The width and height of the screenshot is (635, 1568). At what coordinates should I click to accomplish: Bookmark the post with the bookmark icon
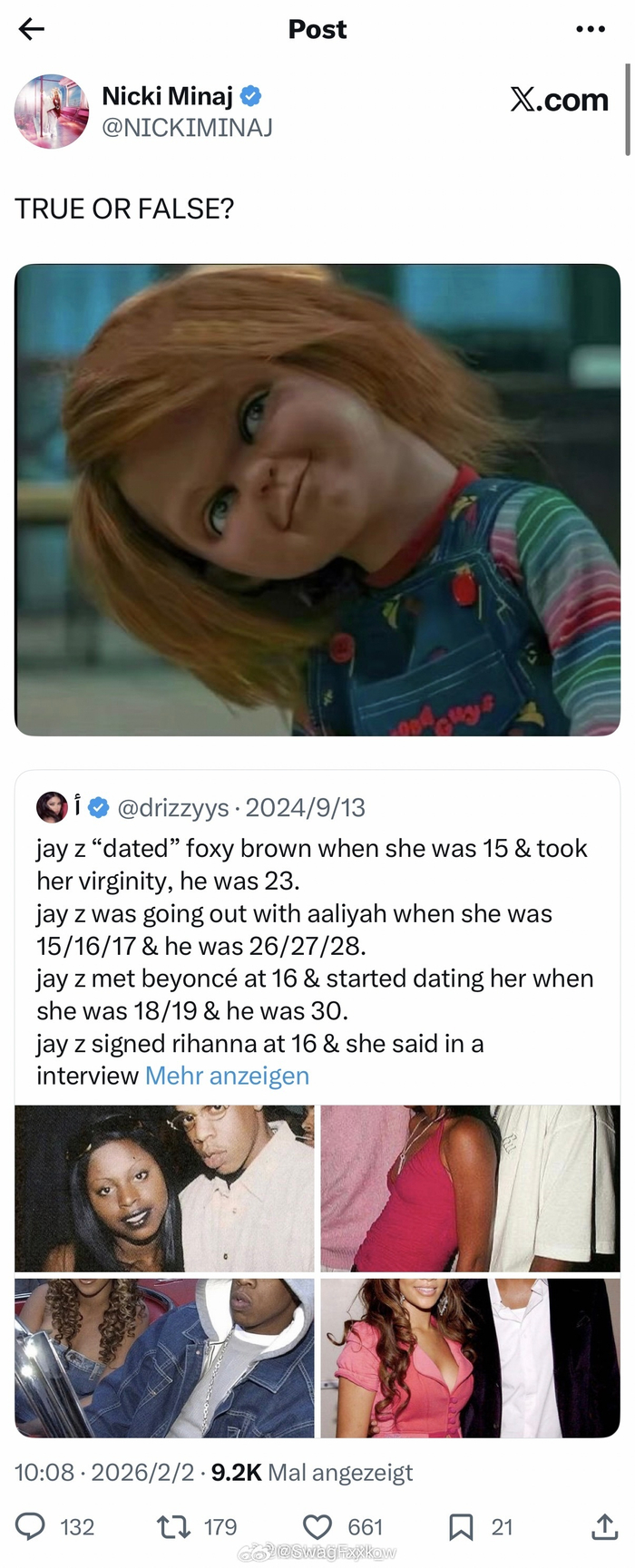[x=461, y=1526]
